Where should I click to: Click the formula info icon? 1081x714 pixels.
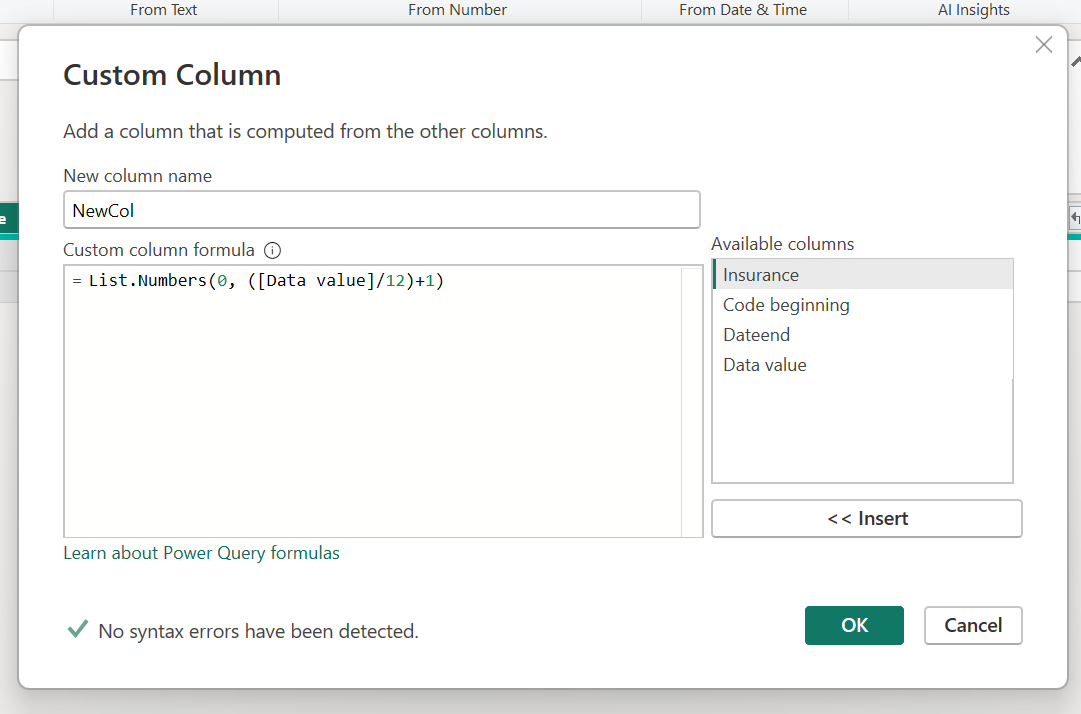[272, 250]
